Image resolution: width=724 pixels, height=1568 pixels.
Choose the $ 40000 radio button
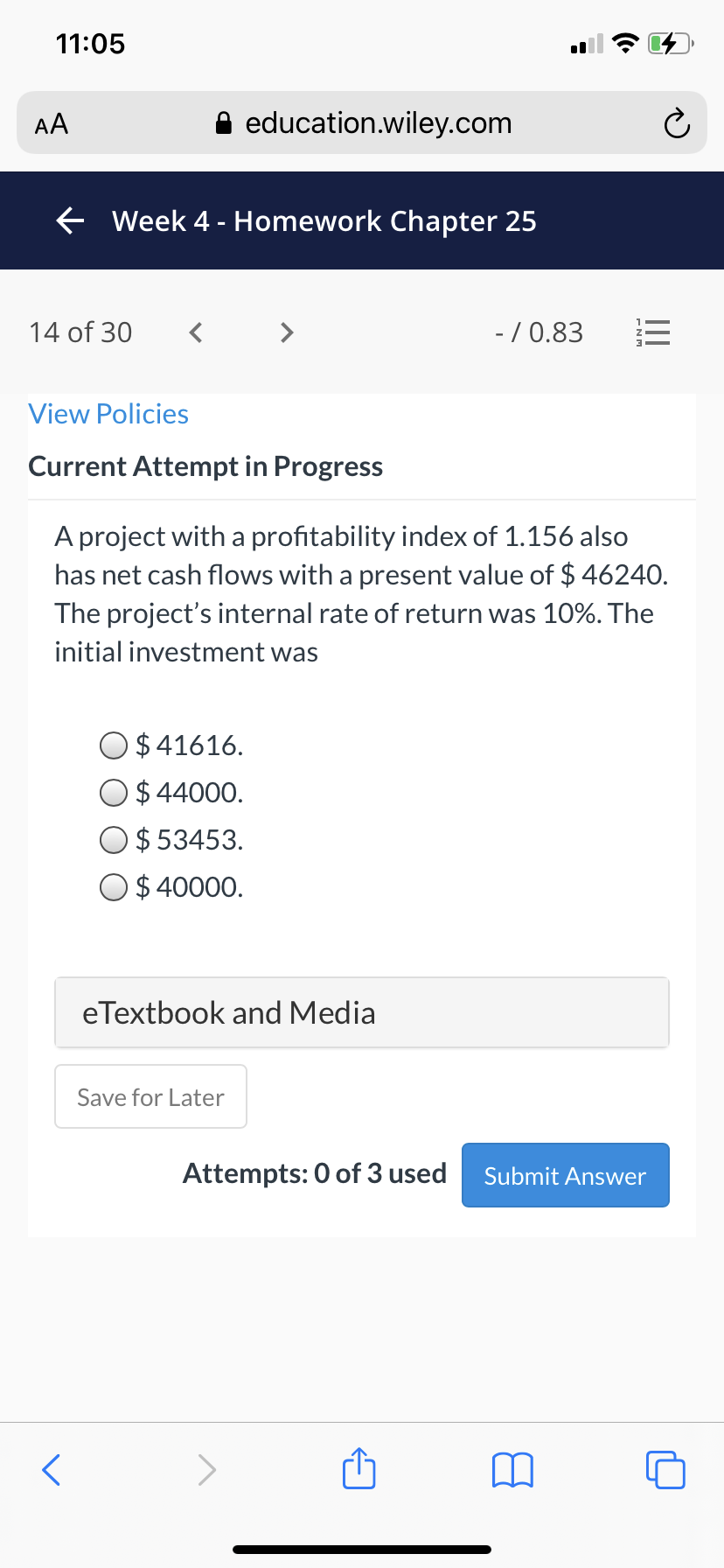pos(114,887)
